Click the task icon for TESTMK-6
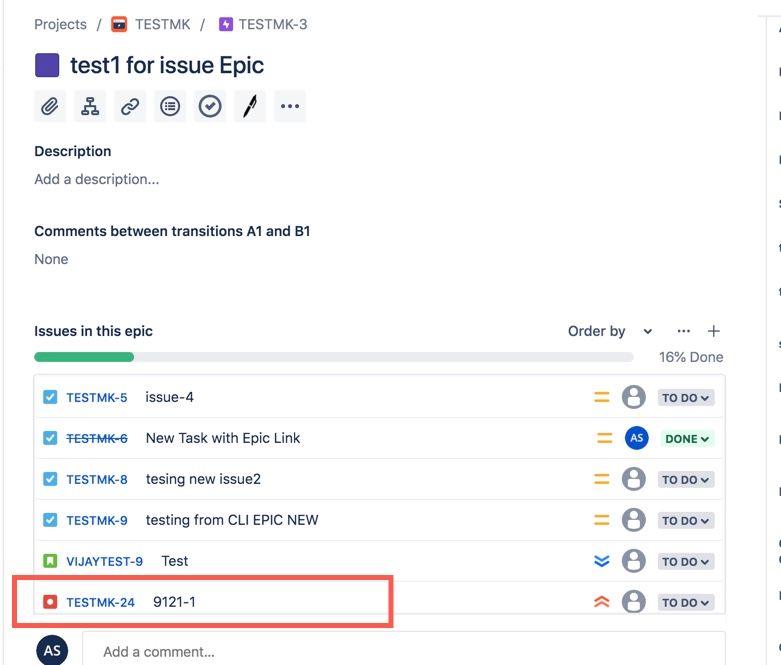The image size is (781, 665). click(50, 438)
